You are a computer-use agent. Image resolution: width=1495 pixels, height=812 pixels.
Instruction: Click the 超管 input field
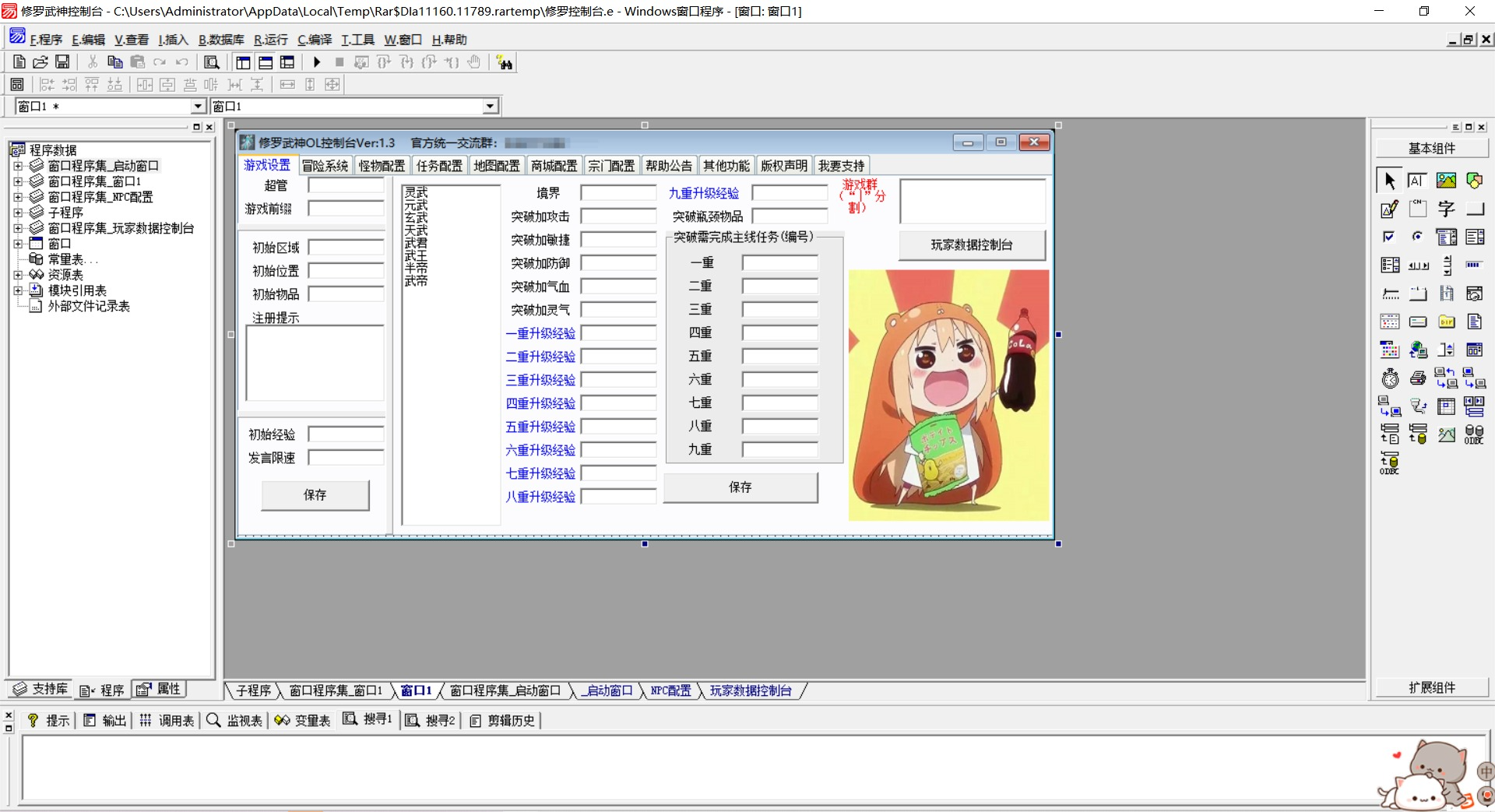(x=346, y=185)
